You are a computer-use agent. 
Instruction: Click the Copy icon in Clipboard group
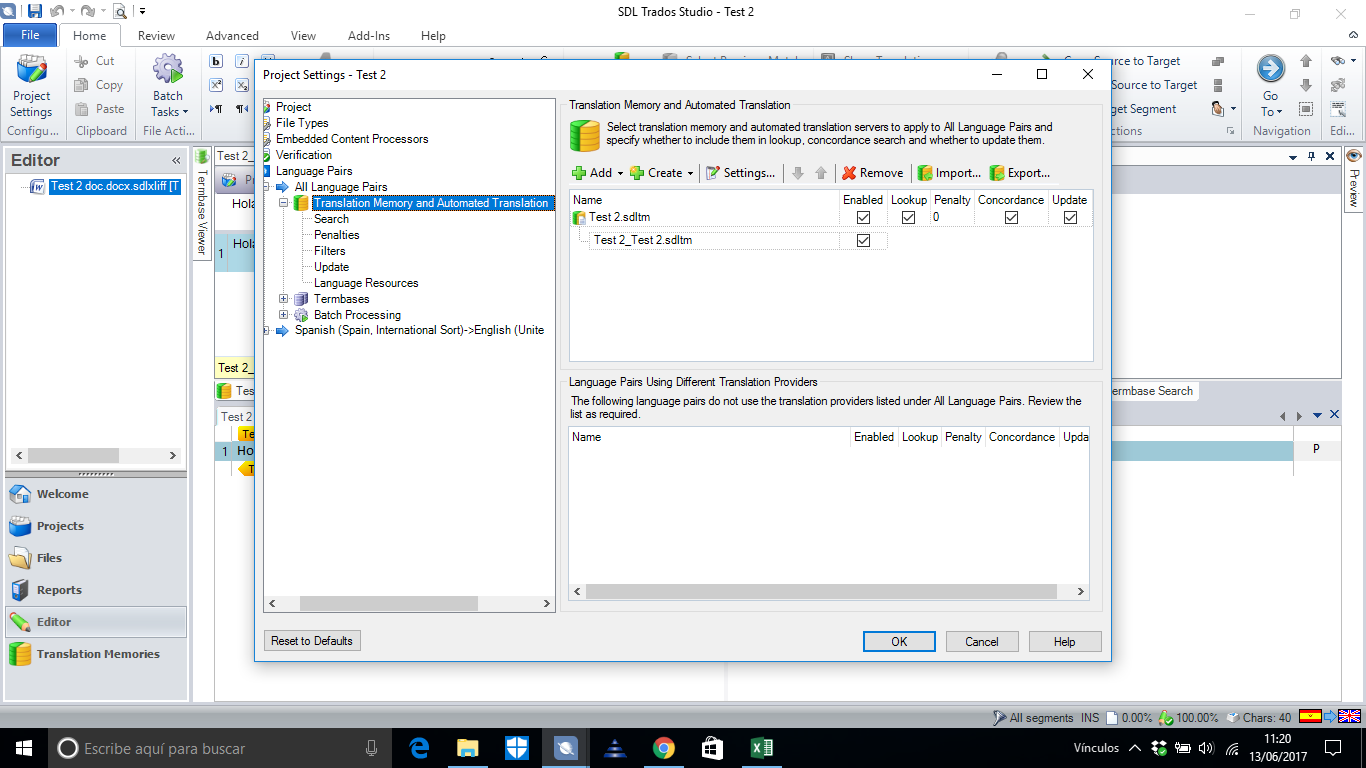(x=83, y=85)
